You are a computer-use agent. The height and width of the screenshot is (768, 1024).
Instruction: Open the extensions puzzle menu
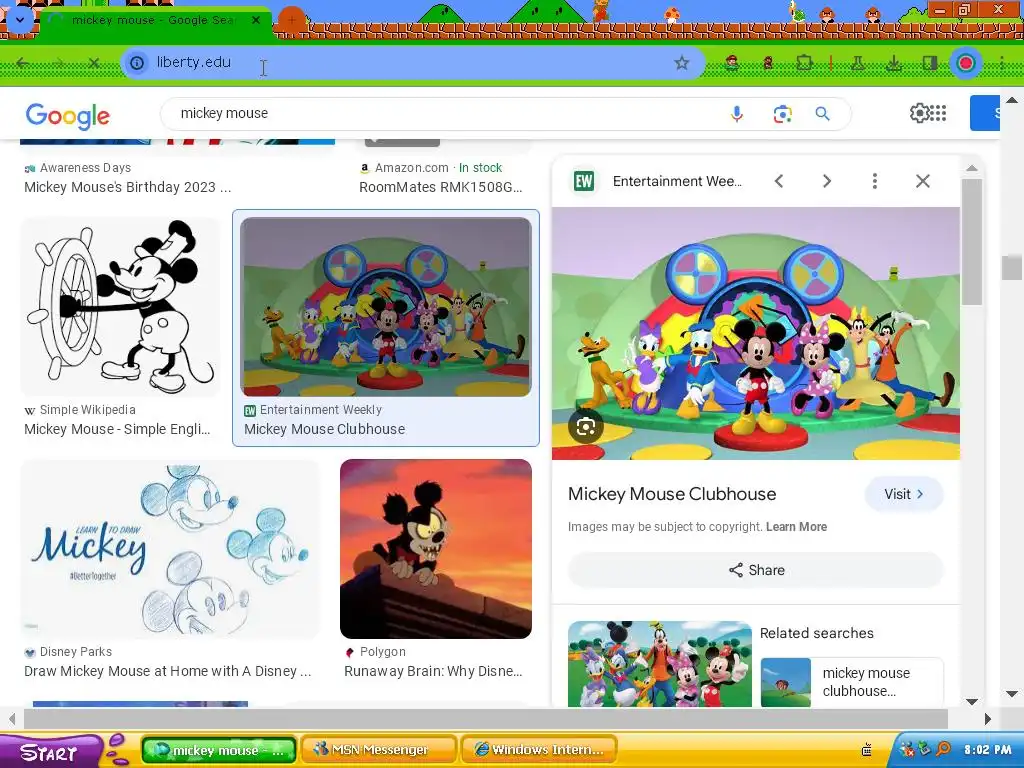click(804, 63)
